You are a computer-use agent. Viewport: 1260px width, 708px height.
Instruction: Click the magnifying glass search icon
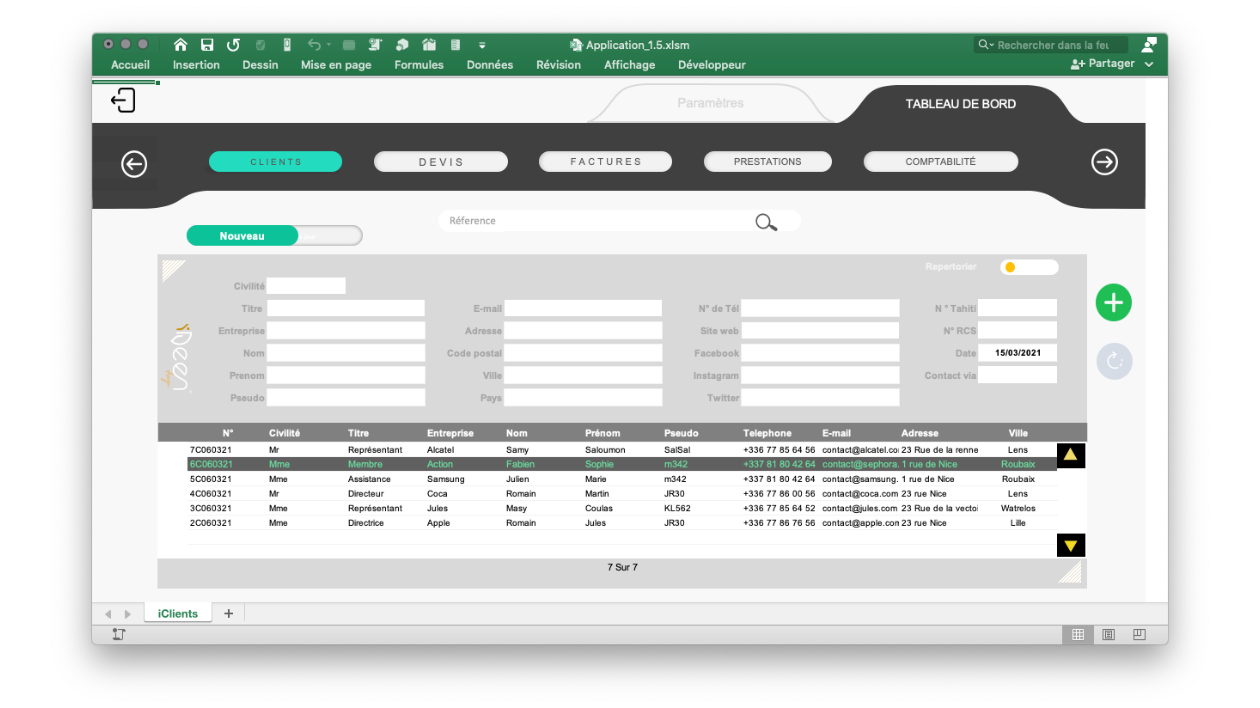point(766,222)
